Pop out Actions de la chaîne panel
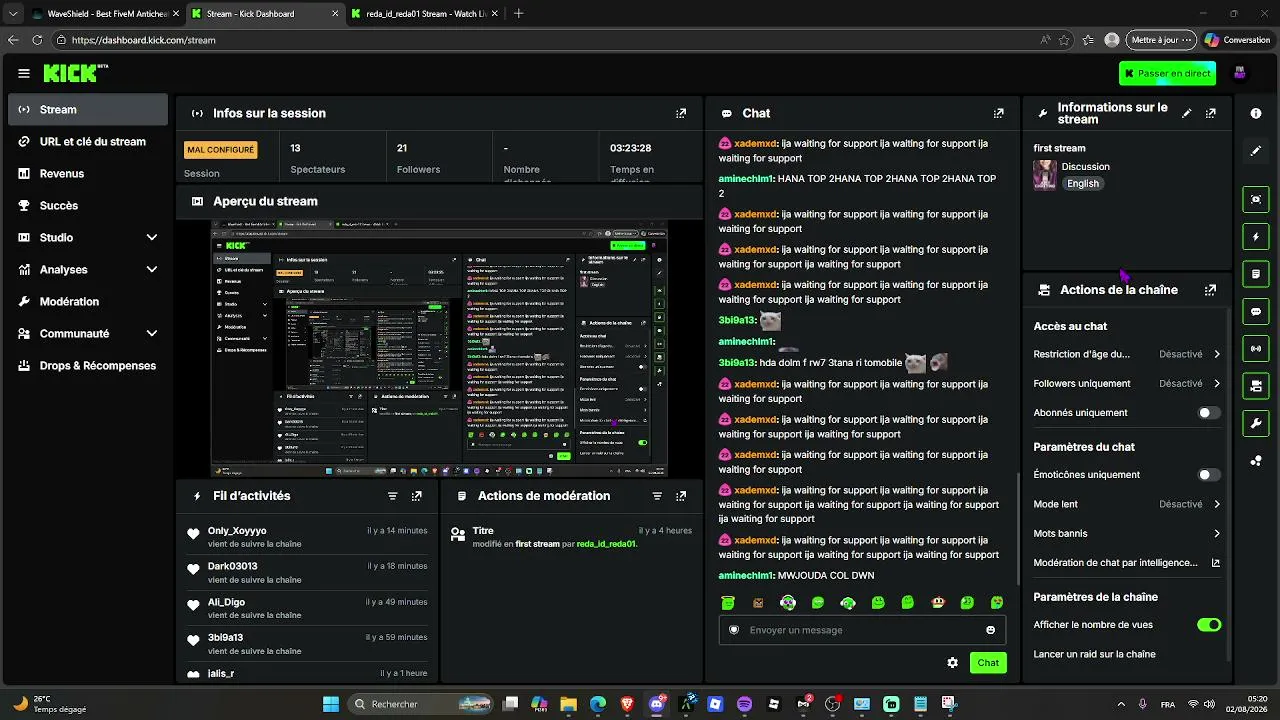This screenshot has width=1280, height=720. coord(1211,290)
